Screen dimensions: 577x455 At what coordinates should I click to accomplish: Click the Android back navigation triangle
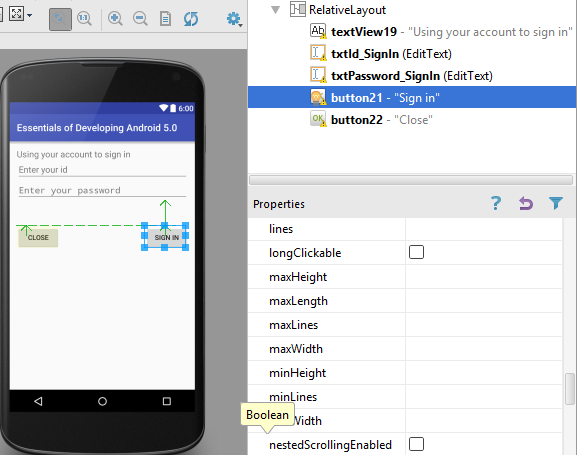pyautogui.click(x=38, y=401)
